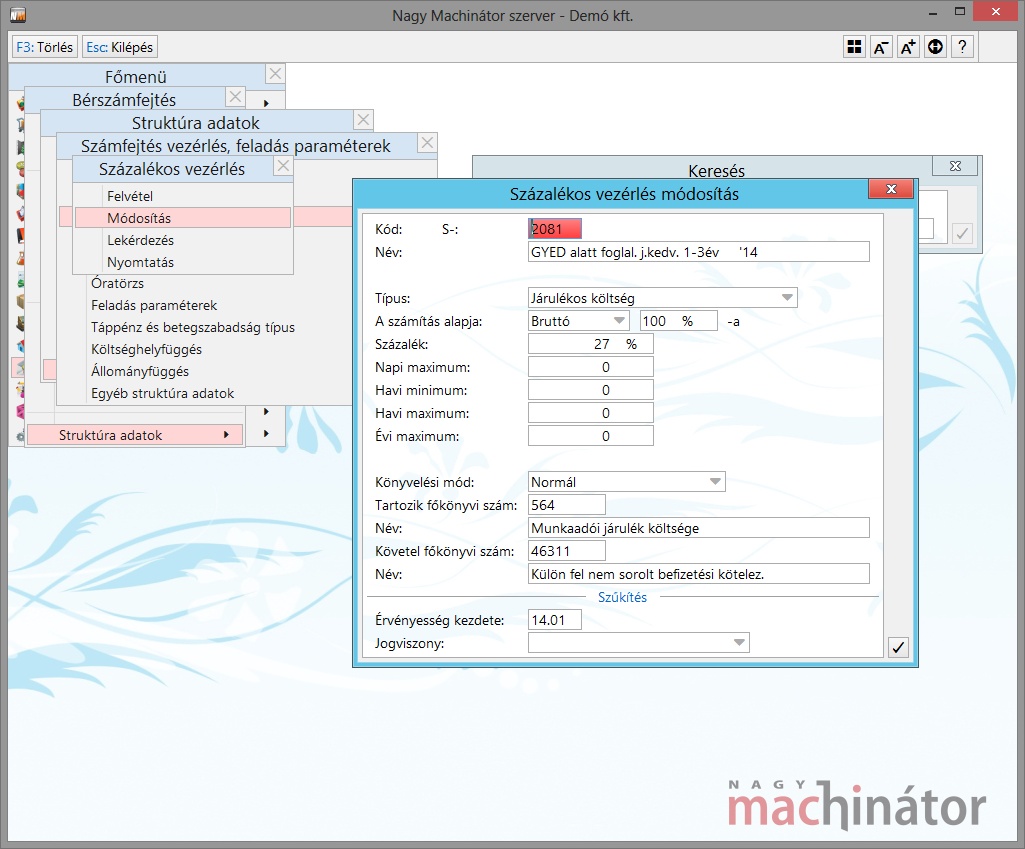The image size is (1025, 849).
Task: Click Munkaadói járulék költsége name field
Action: click(698, 527)
